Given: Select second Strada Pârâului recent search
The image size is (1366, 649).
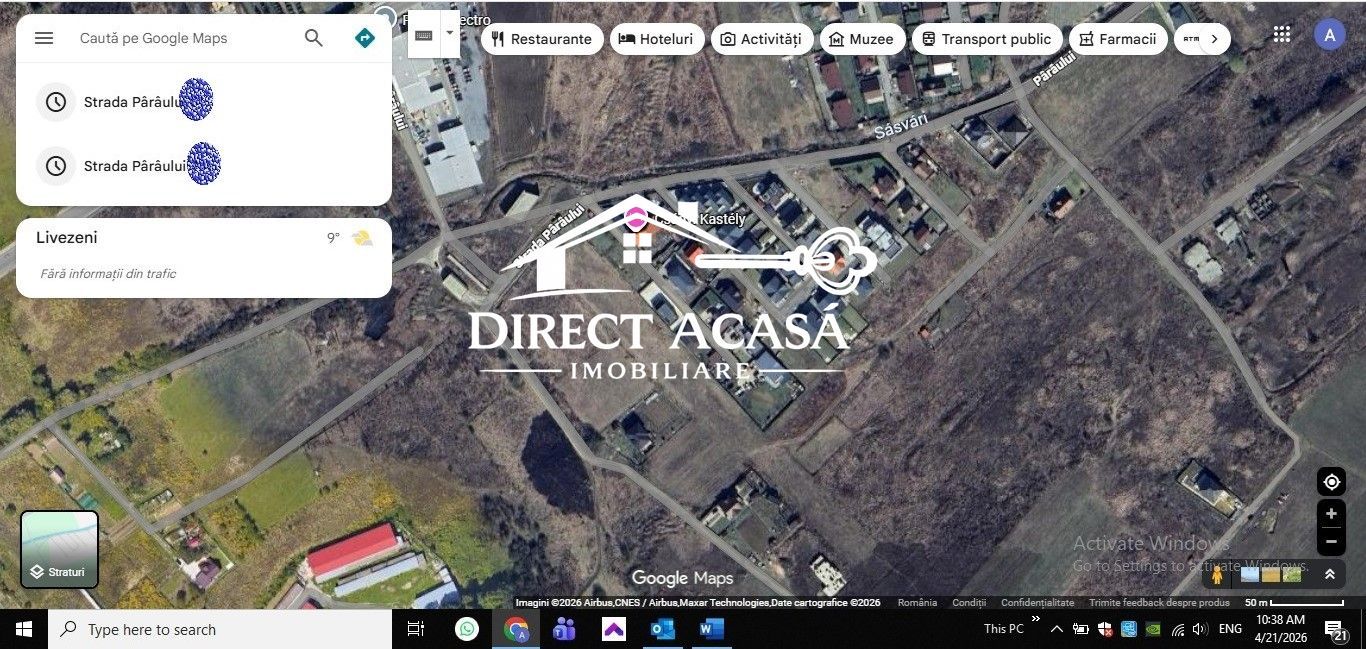Looking at the screenshot, I should click(204, 165).
